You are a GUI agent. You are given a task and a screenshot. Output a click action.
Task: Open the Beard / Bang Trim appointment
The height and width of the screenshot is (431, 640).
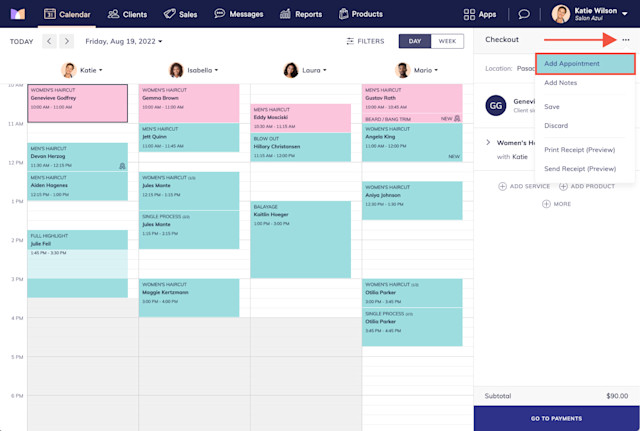coord(412,119)
